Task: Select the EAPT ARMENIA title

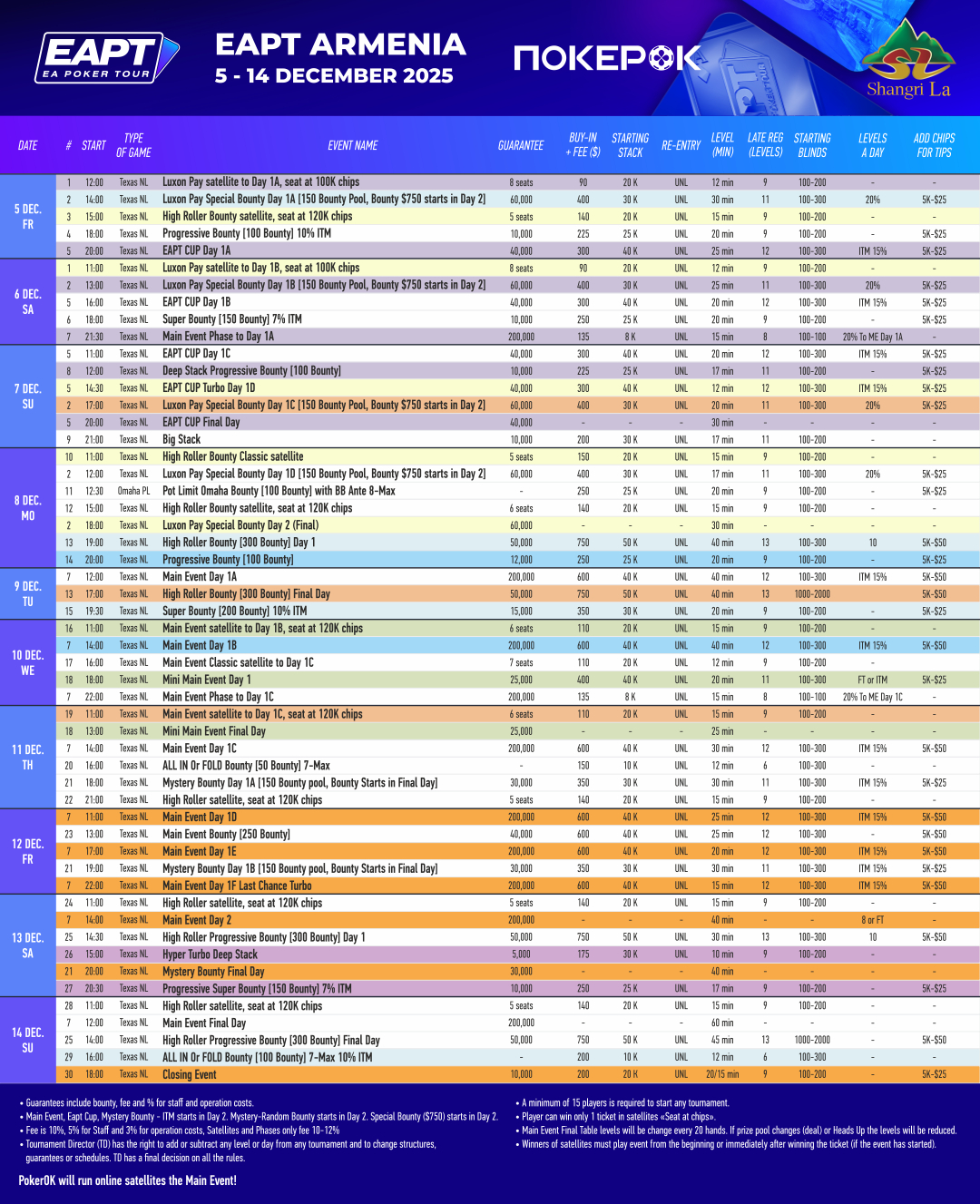Action: (340, 44)
